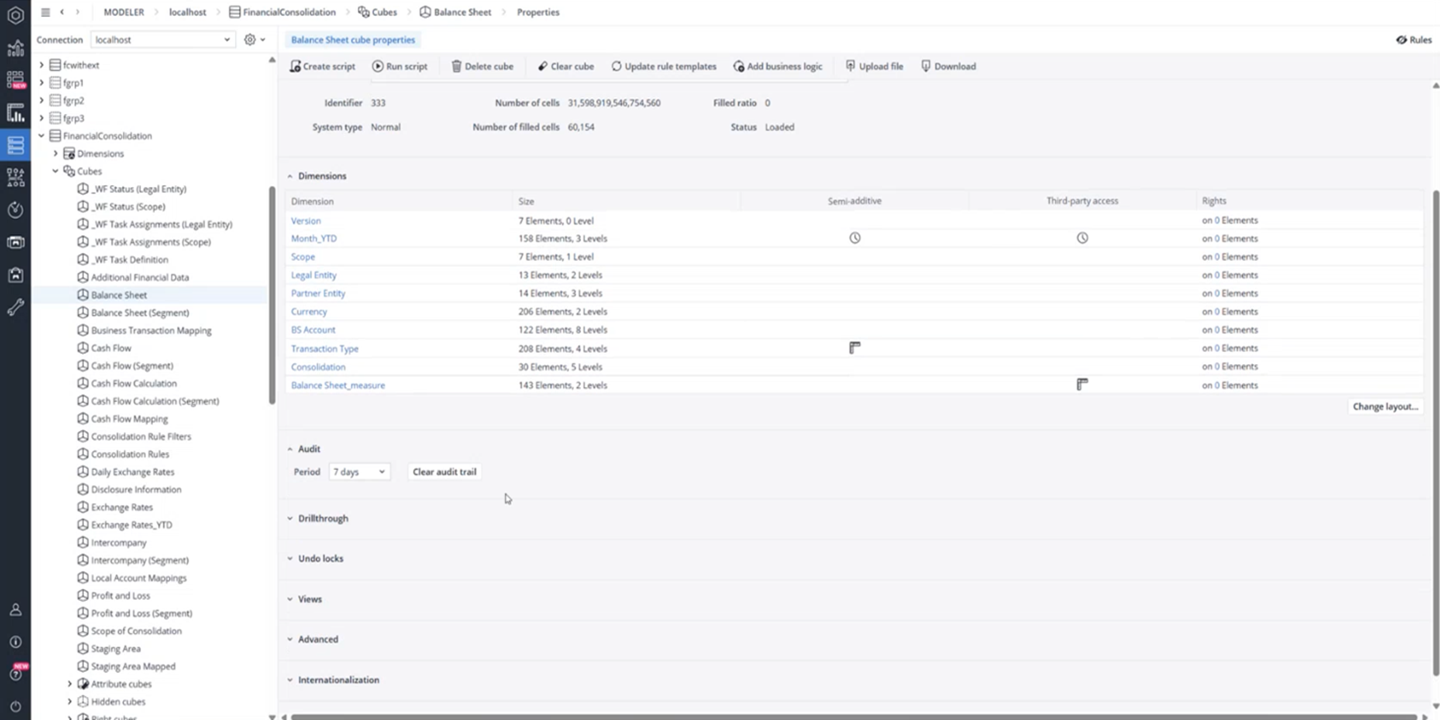Screen dimensions: 1440x720
Task: Click the Download toolbar icon
Action: click(926, 66)
